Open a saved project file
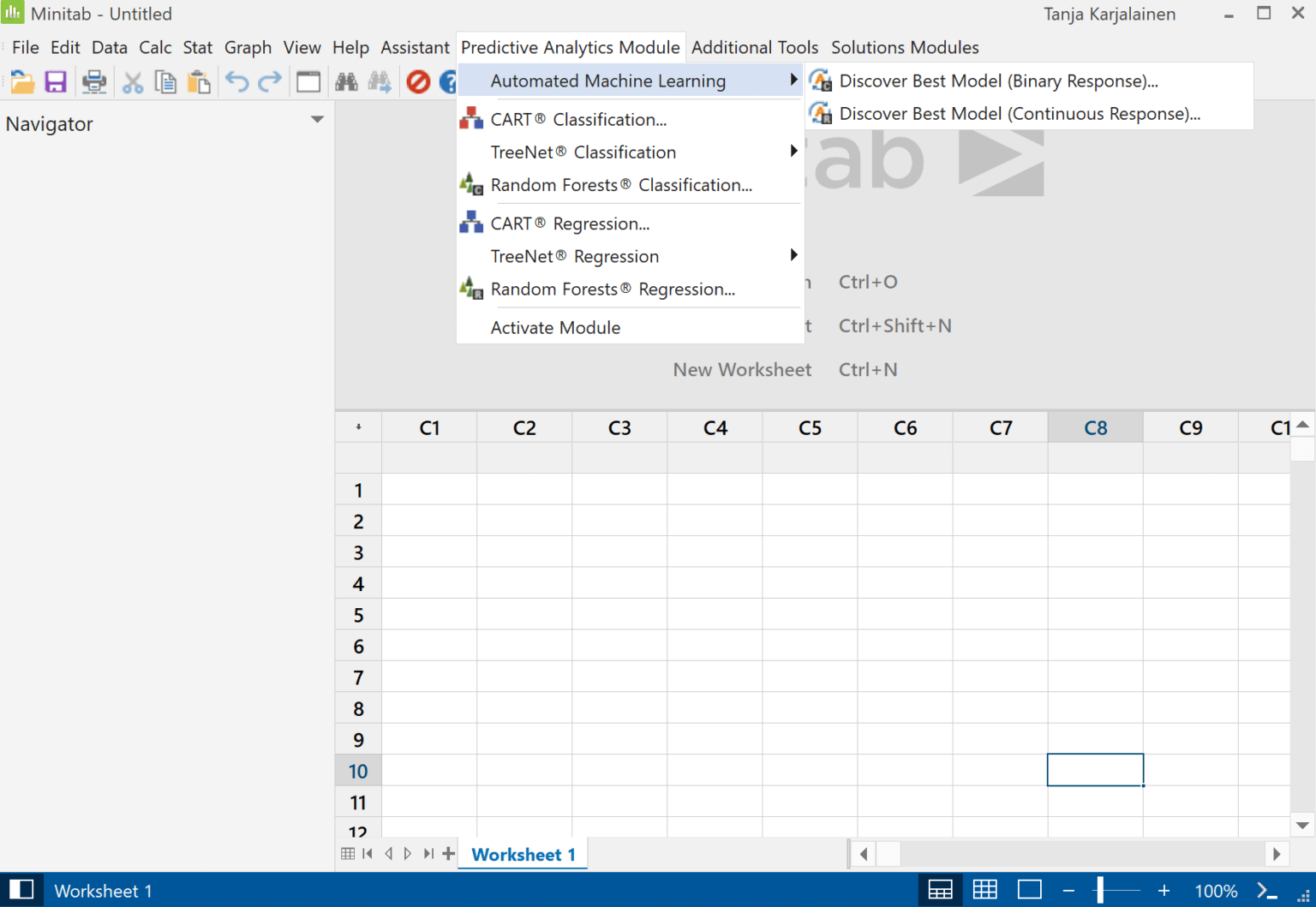 22,81
